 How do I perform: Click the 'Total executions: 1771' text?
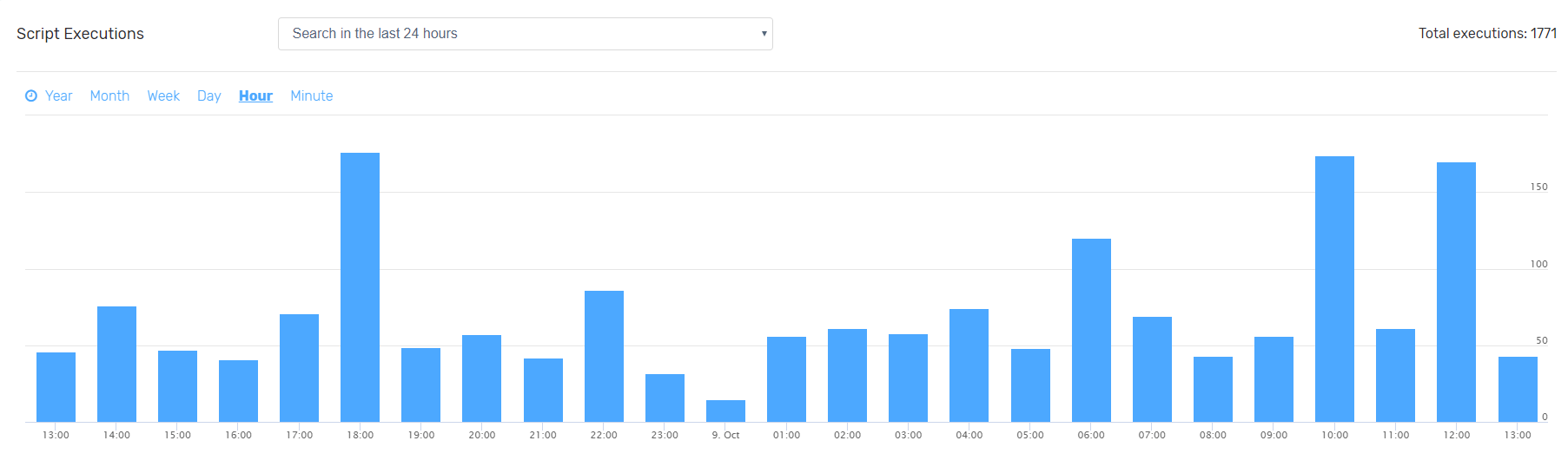(x=1486, y=34)
